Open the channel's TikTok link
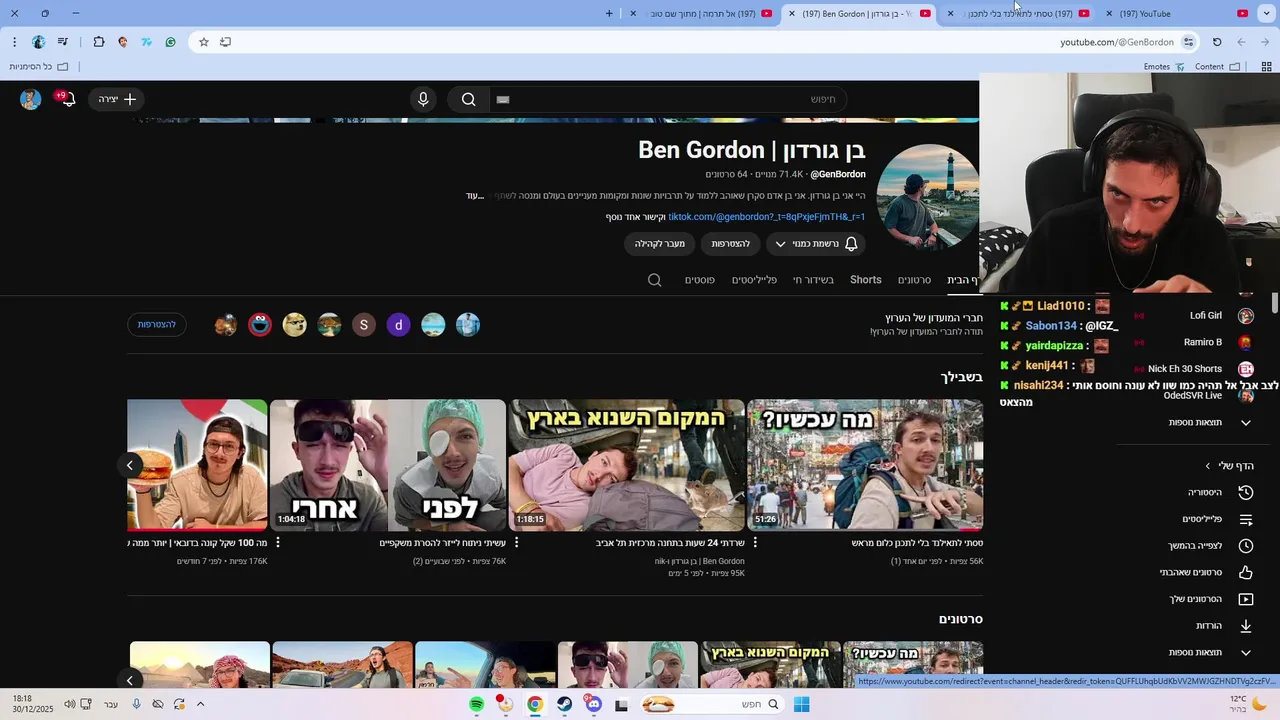 767,217
